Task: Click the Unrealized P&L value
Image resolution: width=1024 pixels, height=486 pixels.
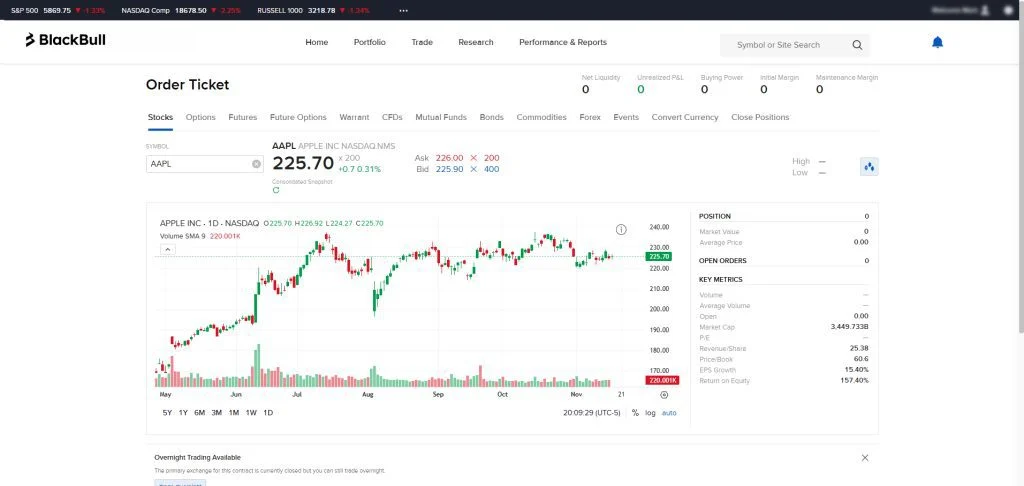Action: (641, 89)
